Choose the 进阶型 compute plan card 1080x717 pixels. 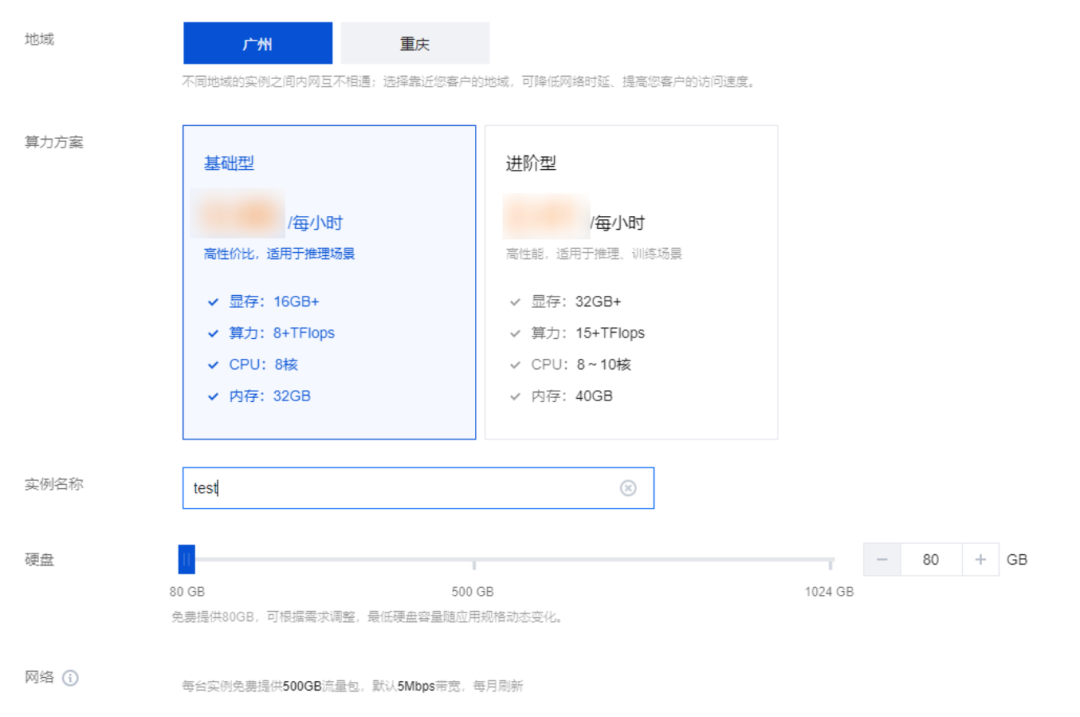coord(632,282)
